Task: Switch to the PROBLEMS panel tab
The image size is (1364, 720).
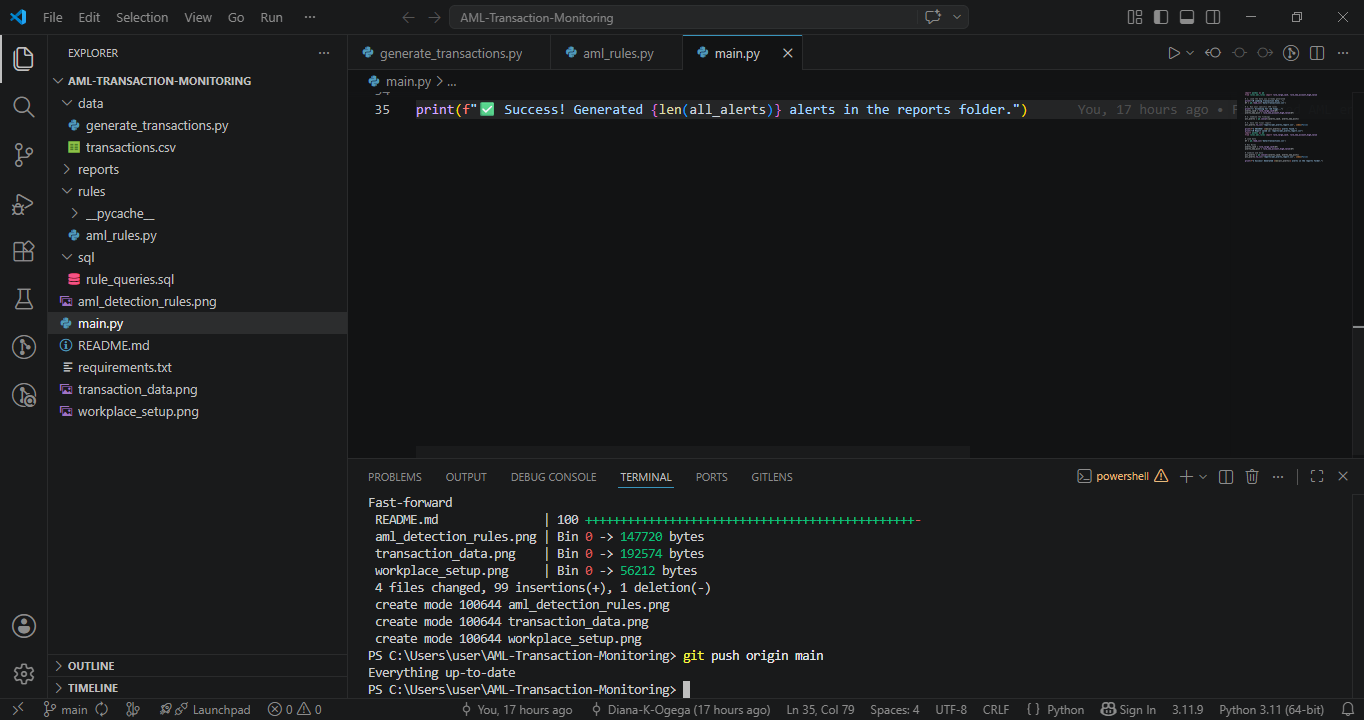Action: pos(395,477)
